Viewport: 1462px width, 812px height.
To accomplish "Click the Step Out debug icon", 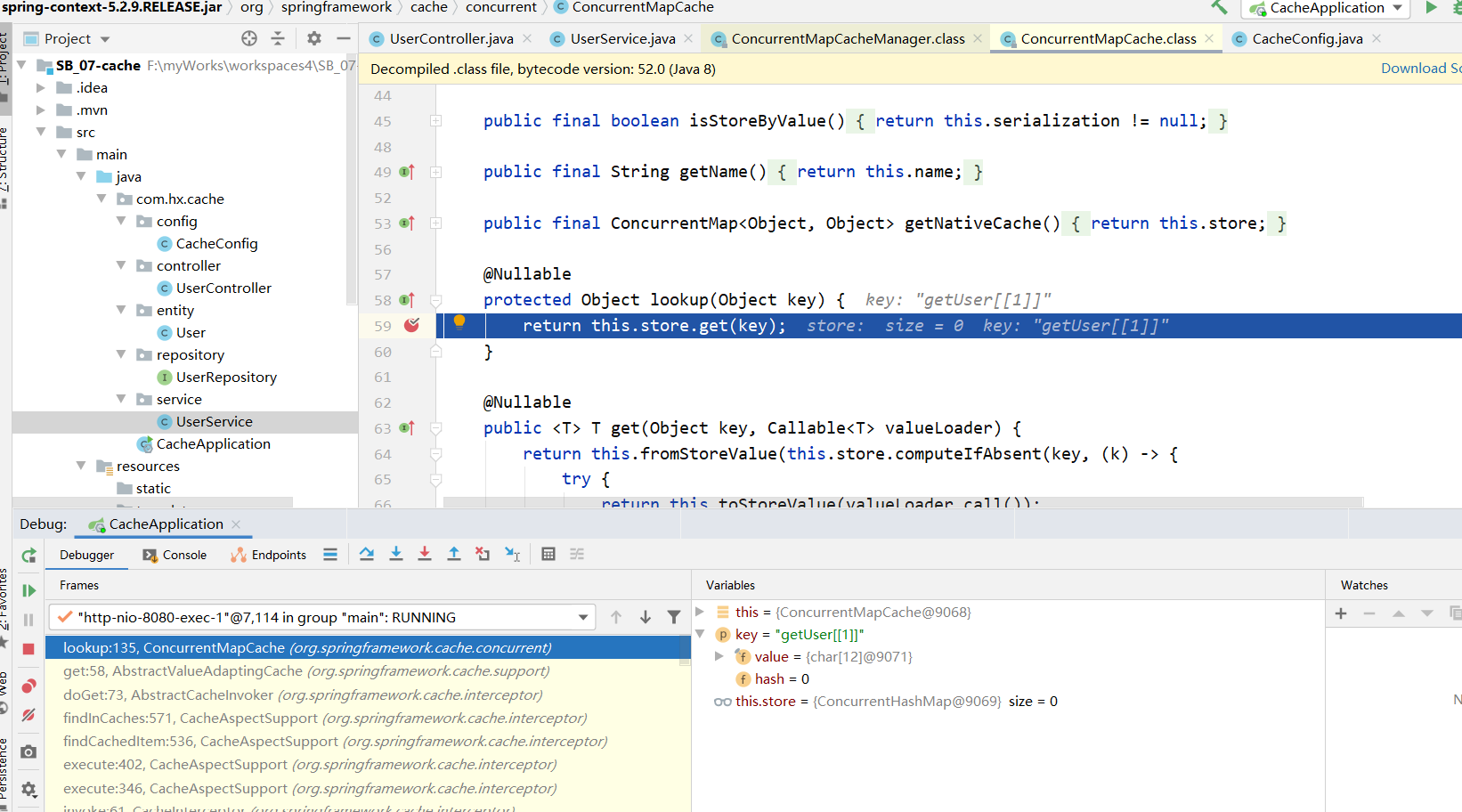I will (454, 554).
